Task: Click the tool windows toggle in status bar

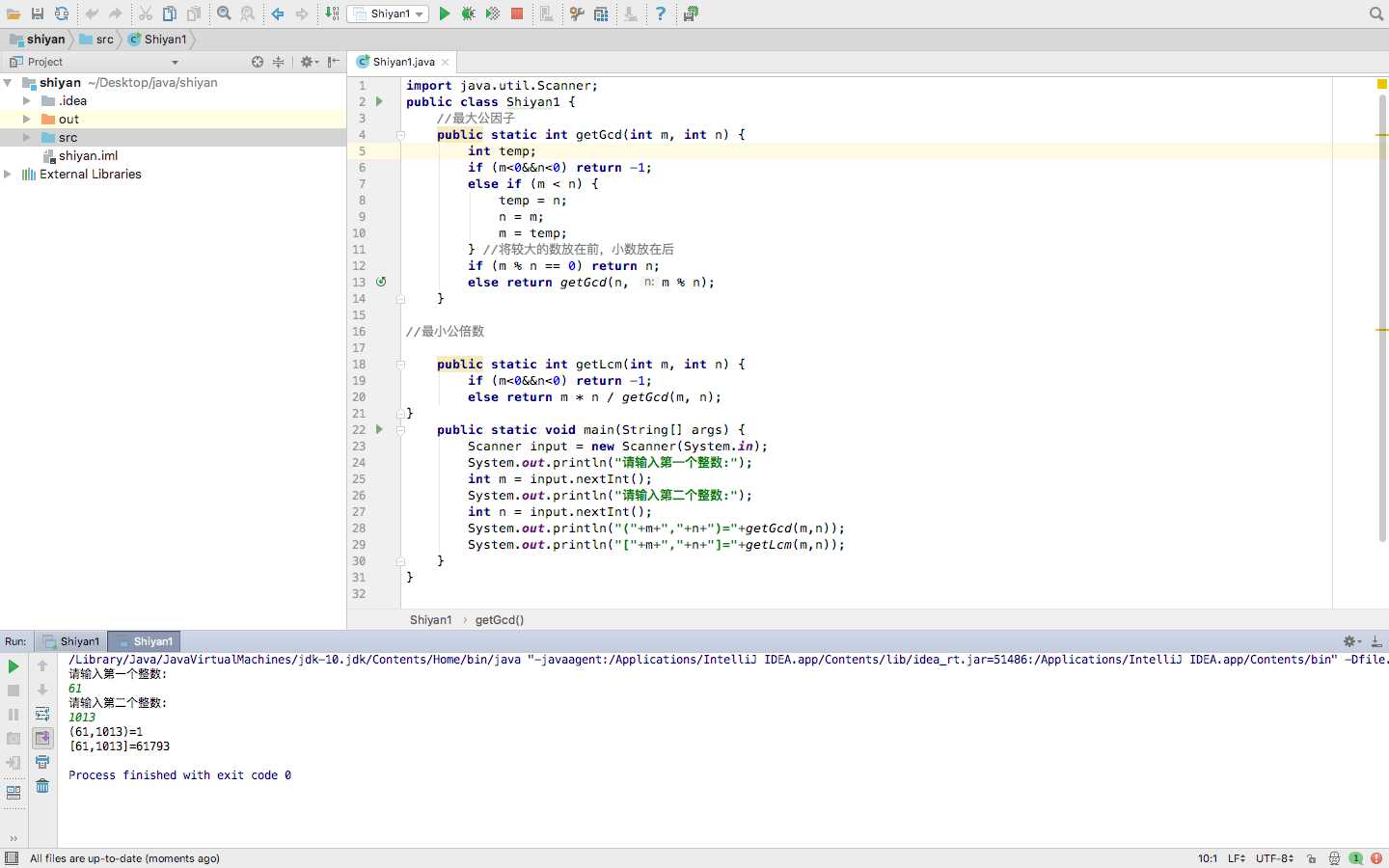Action: coord(12,858)
